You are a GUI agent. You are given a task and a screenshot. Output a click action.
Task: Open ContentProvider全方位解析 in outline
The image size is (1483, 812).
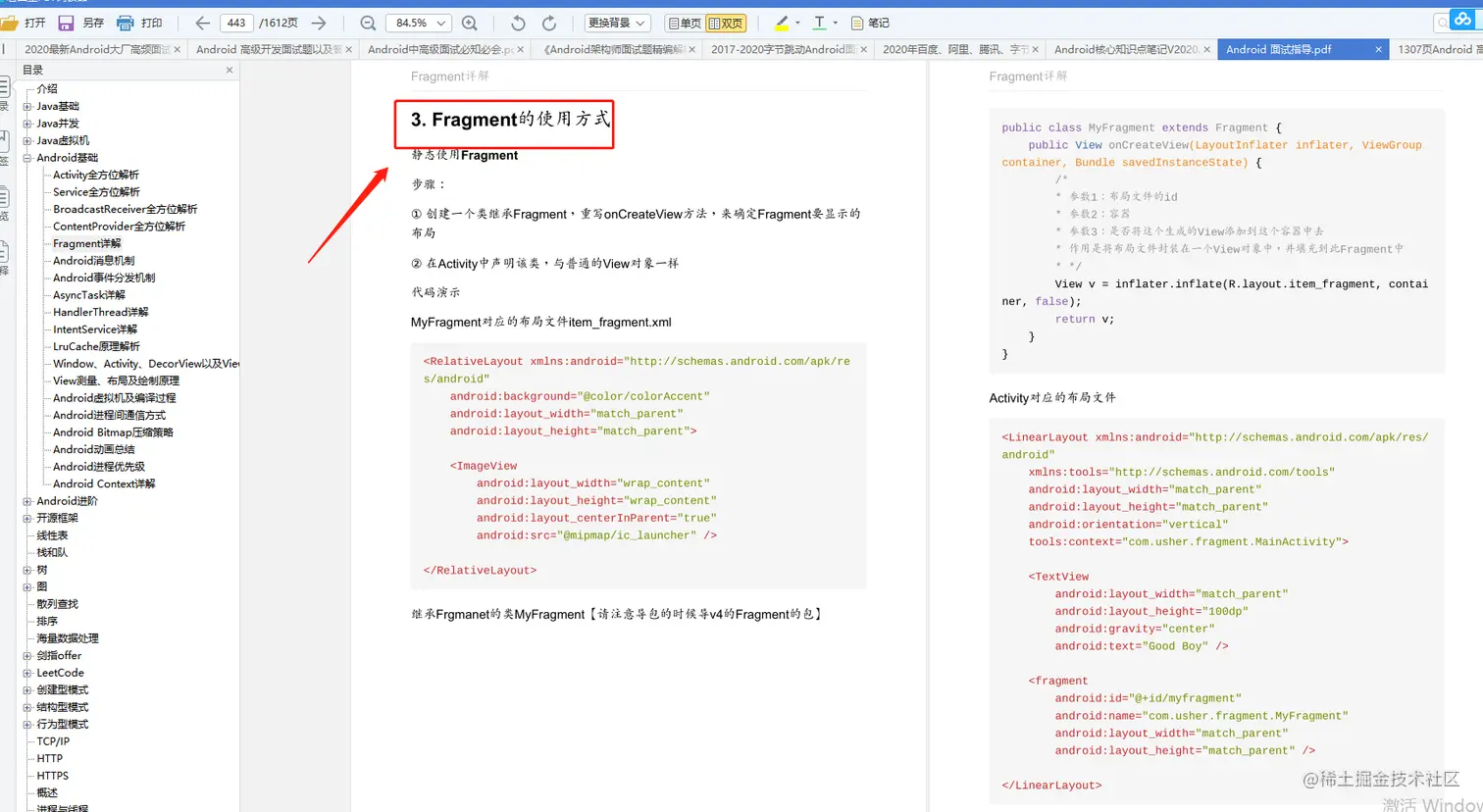(119, 227)
